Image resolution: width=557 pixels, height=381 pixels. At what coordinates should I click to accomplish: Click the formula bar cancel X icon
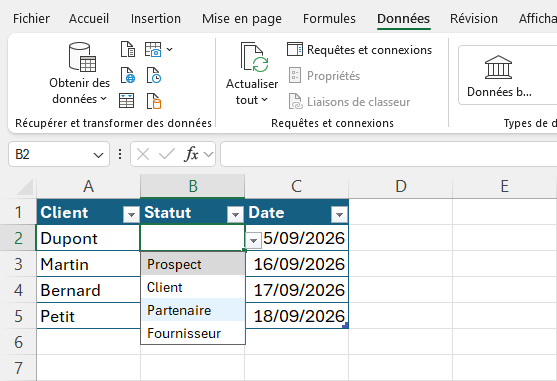tap(143, 154)
